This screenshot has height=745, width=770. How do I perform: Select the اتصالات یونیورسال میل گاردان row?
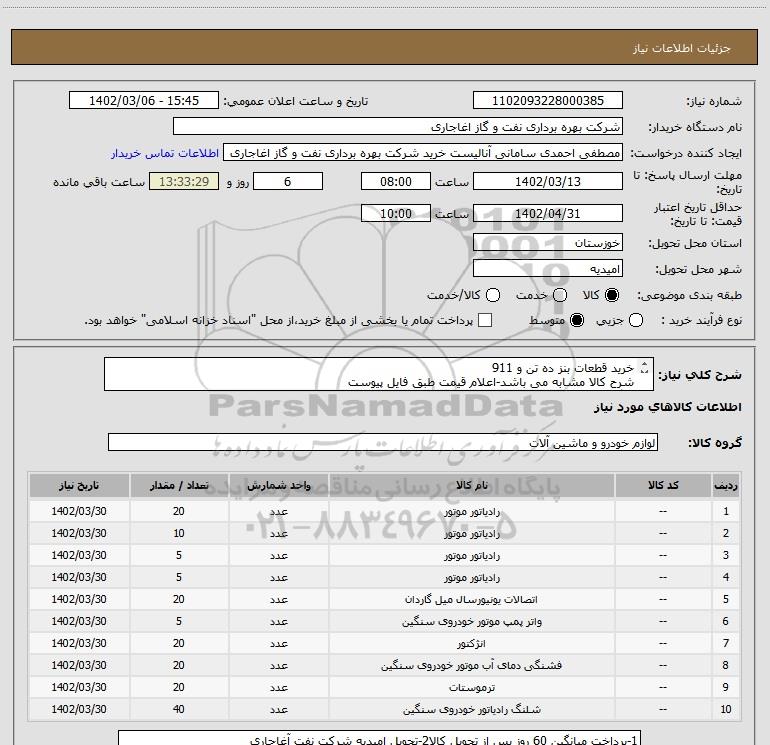tap(384, 600)
